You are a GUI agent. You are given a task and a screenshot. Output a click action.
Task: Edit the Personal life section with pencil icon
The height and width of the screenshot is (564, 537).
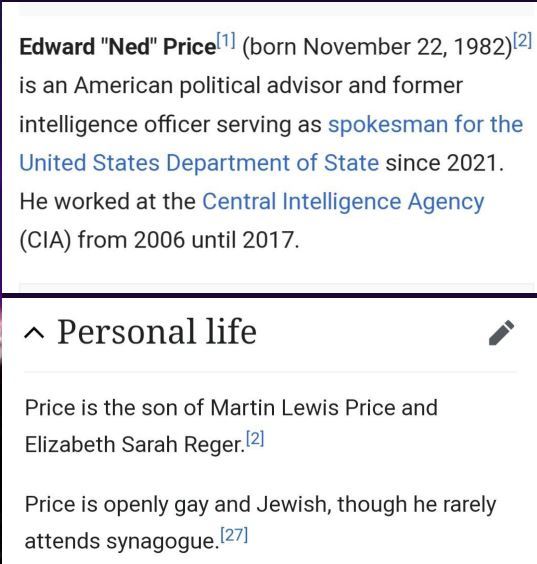coord(501,332)
